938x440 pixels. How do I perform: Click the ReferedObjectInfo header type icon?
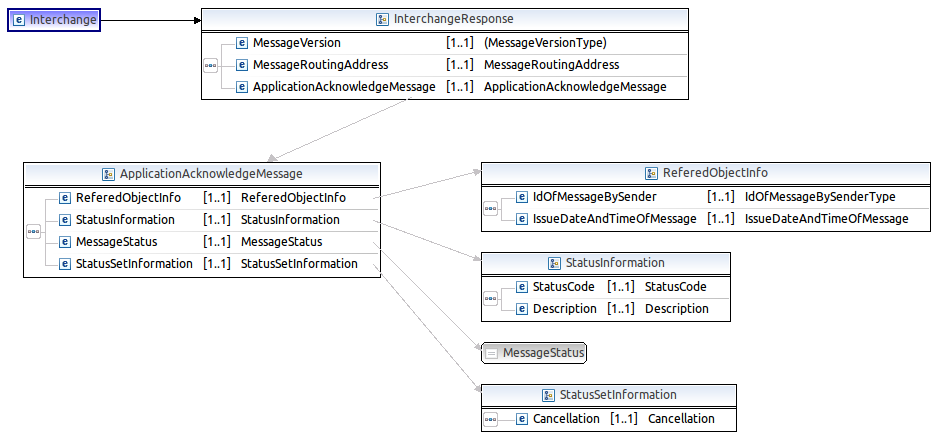651,173
